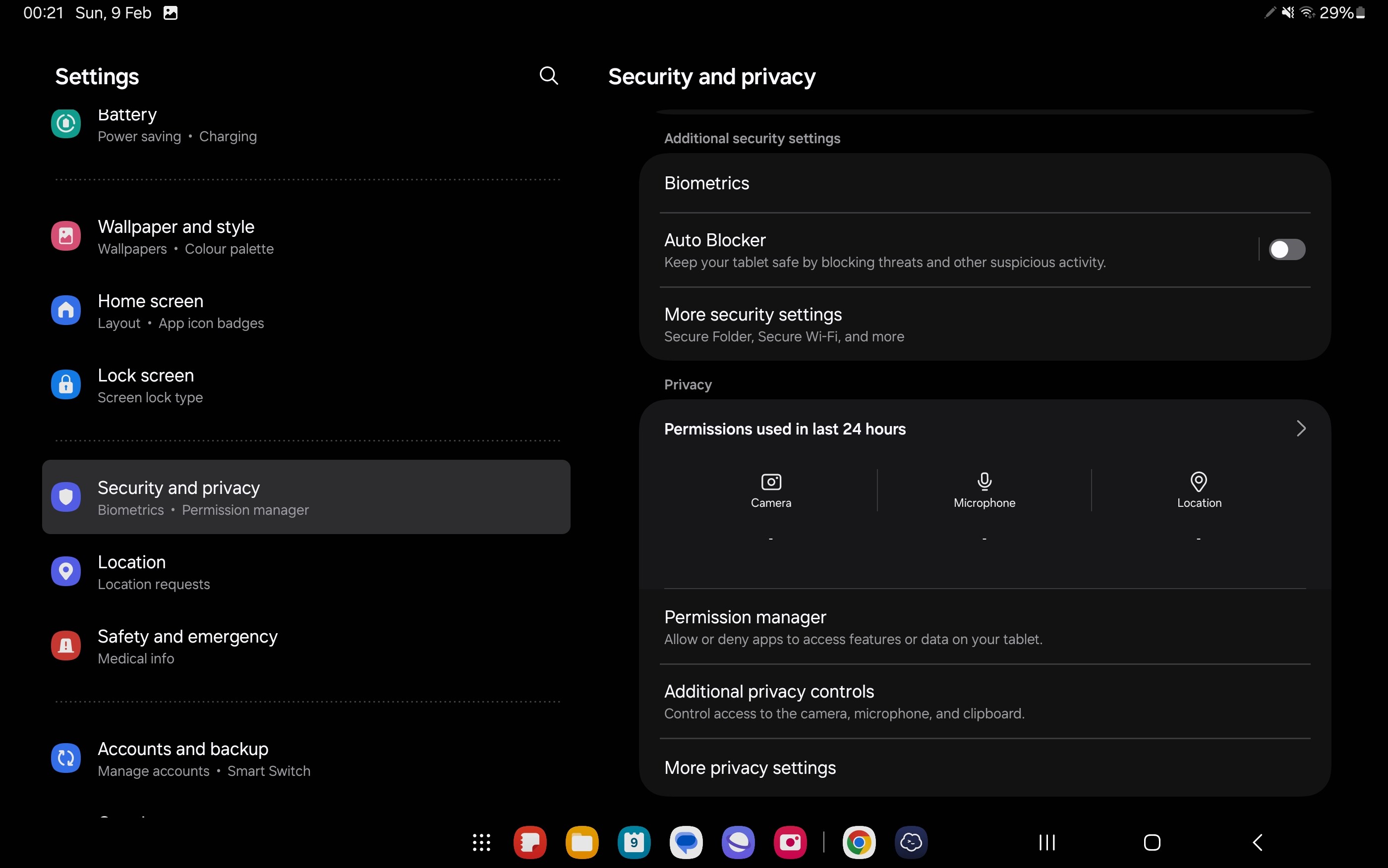1388x868 pixels.
Task: Open More privacy settings
Action: coord(750,767)
